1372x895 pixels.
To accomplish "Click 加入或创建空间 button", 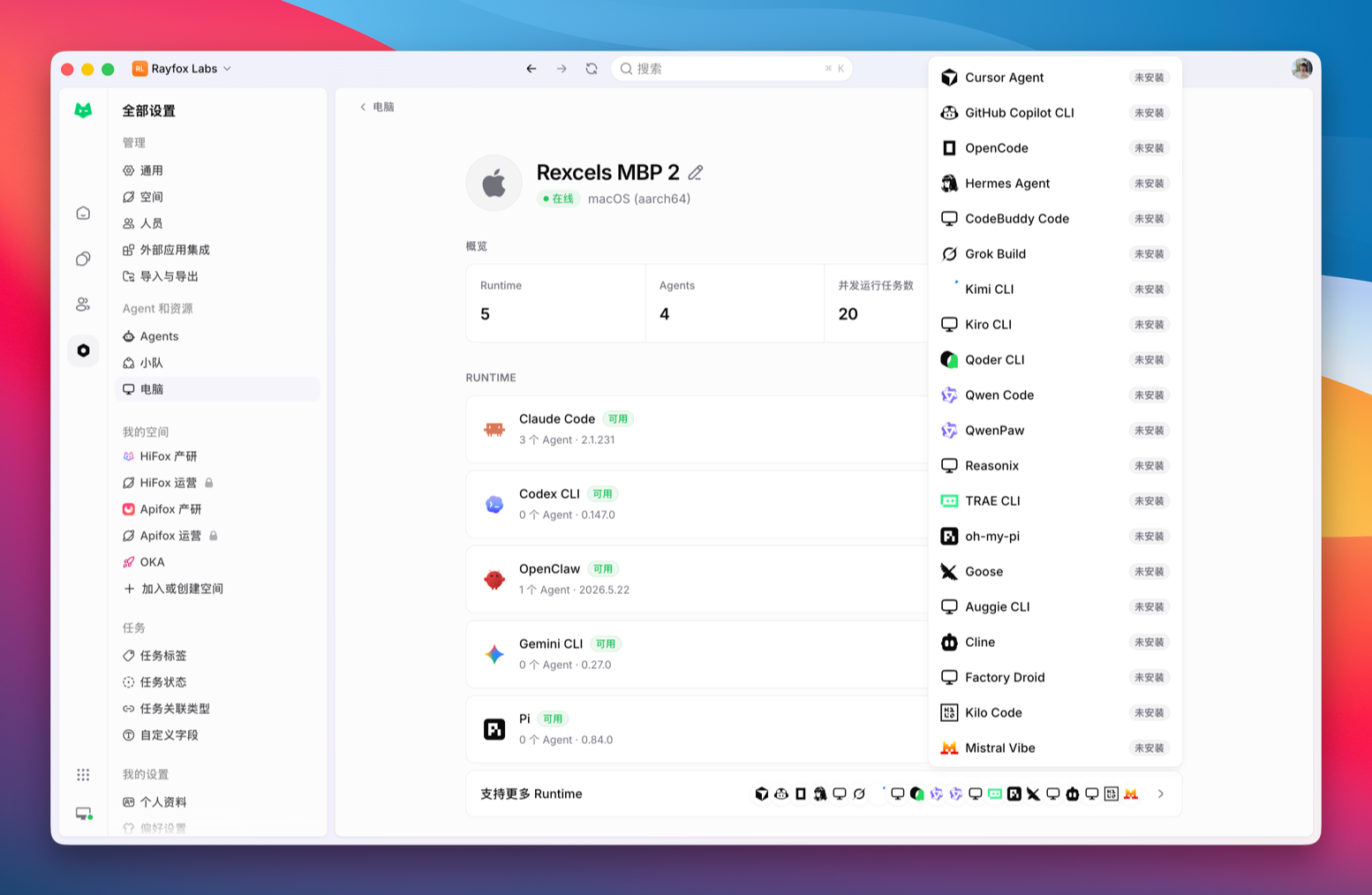I will [217, 589].
